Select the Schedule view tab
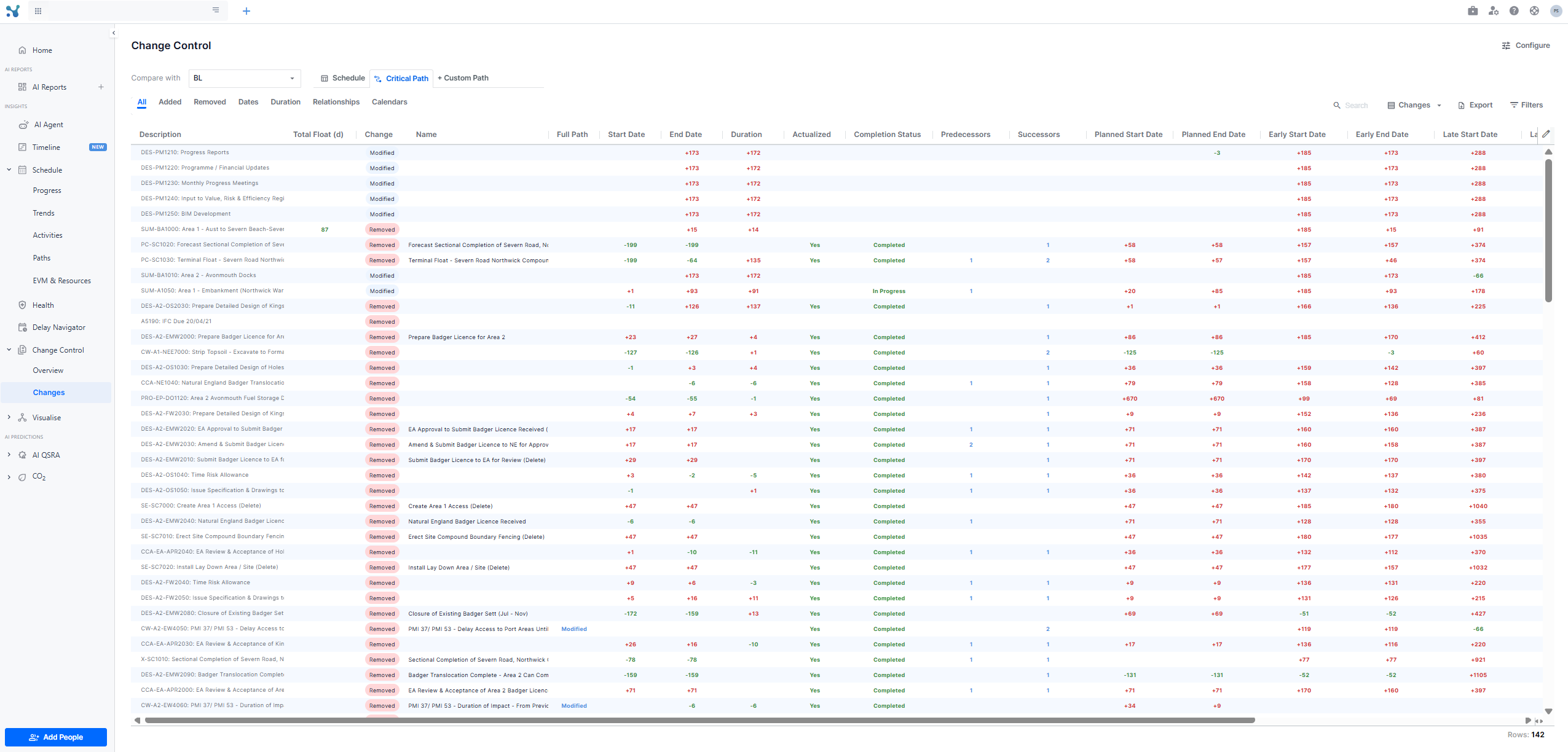The height and width of the screenshot is (752, 1568). tap(343, 78)
